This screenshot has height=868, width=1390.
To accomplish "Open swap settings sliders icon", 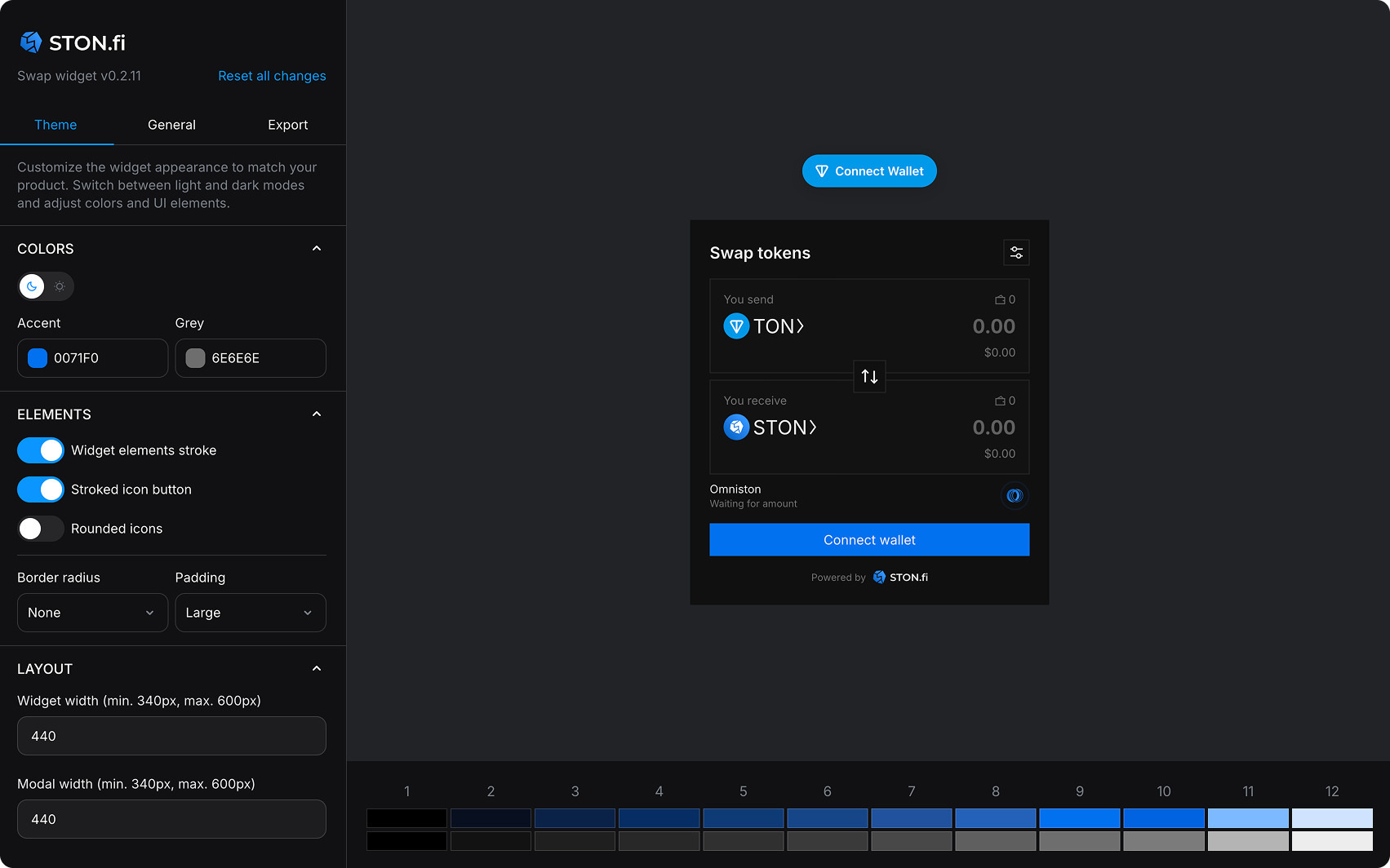I will click(x=1016, y=253).
